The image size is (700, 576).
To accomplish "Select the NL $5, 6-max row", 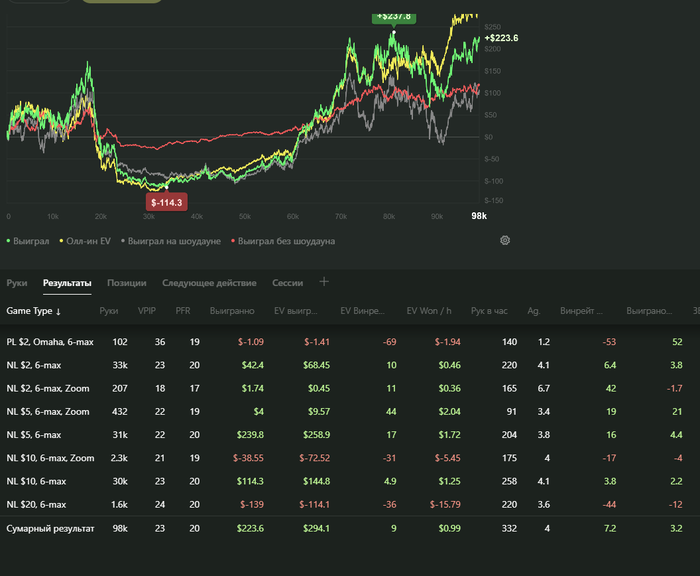I will pos(350,435).
